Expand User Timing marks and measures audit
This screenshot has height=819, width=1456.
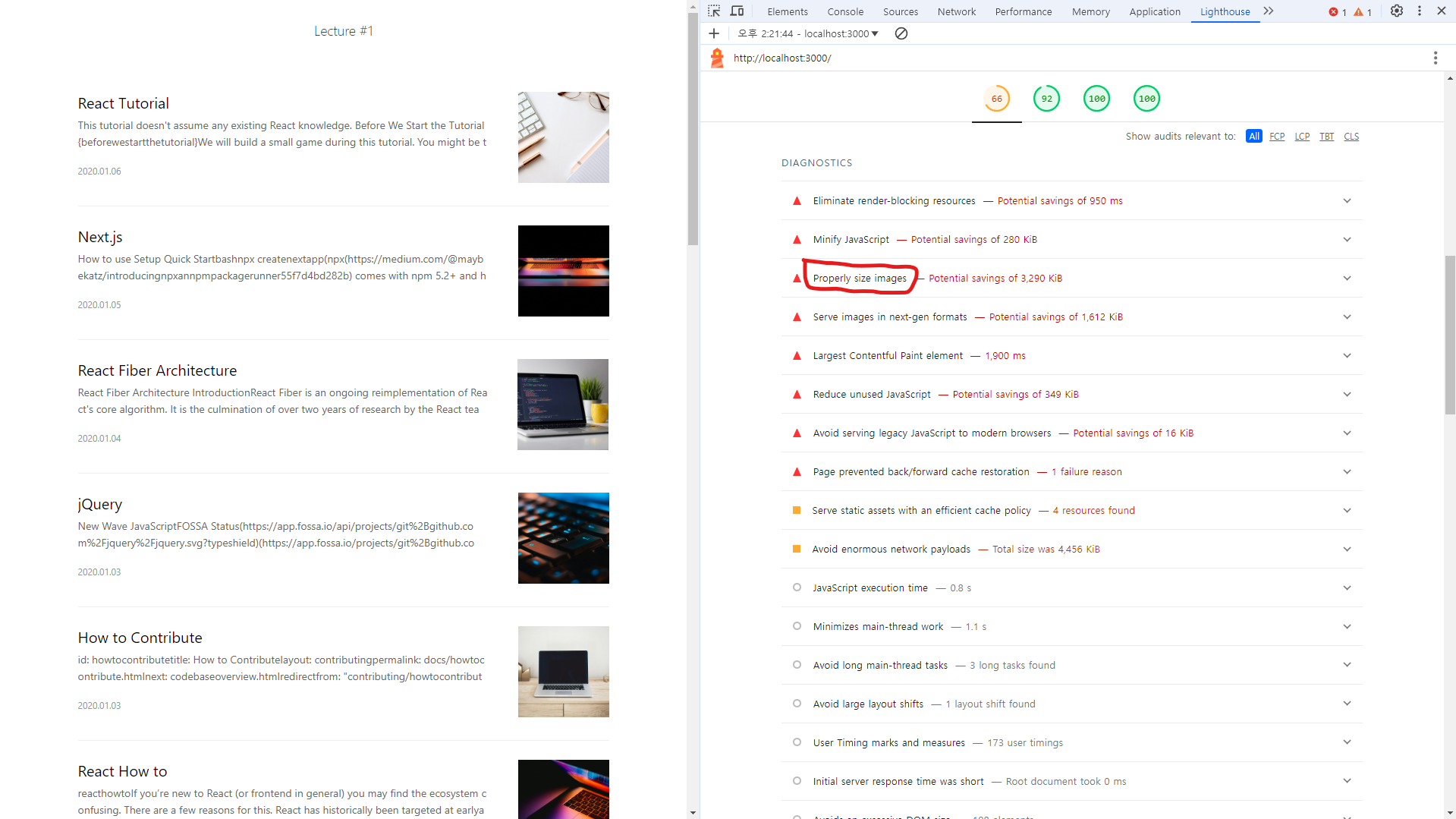pos(1072,743)
